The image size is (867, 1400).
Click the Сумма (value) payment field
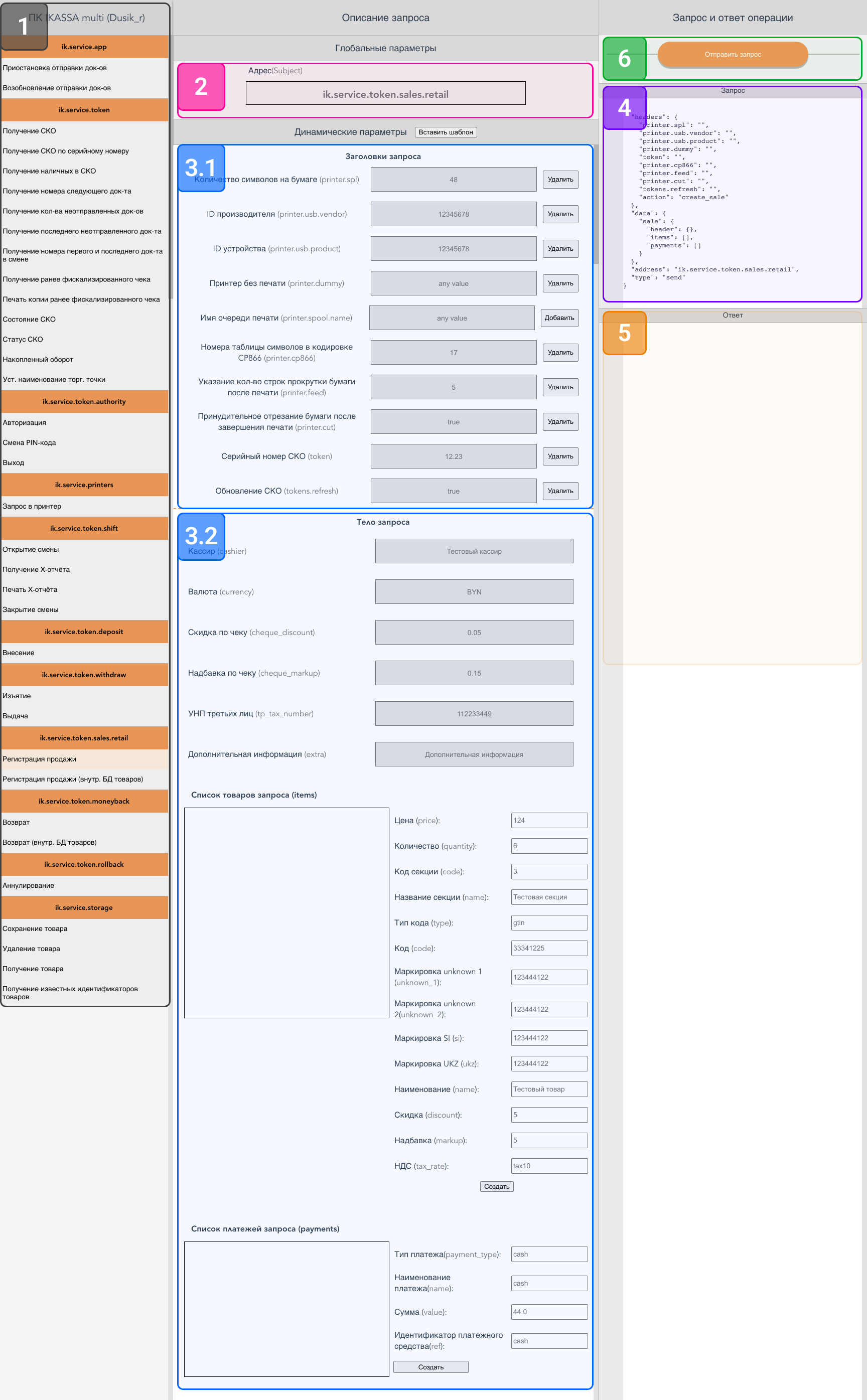click(549, 1312)
